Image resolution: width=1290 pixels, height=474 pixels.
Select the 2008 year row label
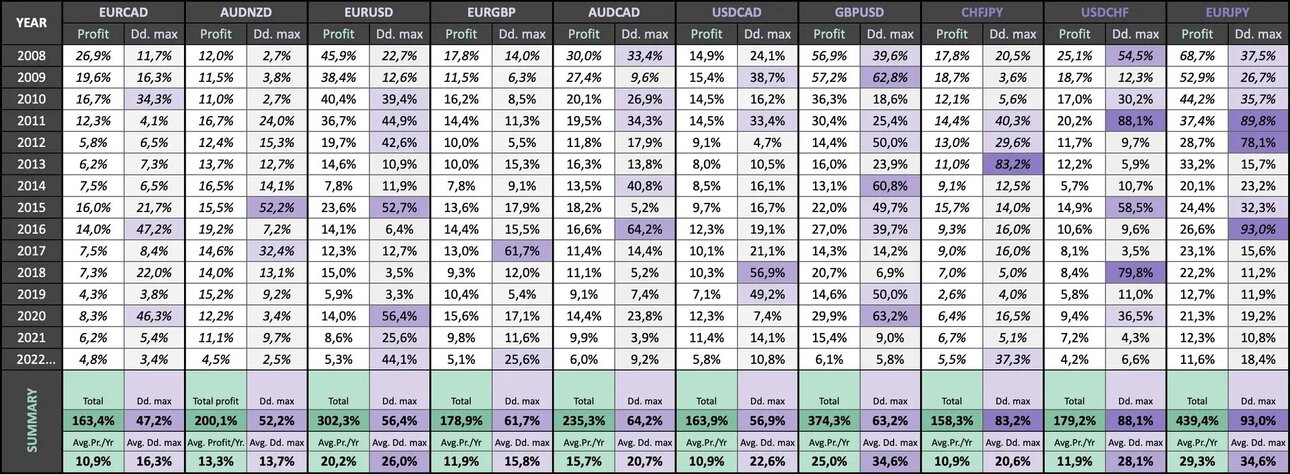31,55
